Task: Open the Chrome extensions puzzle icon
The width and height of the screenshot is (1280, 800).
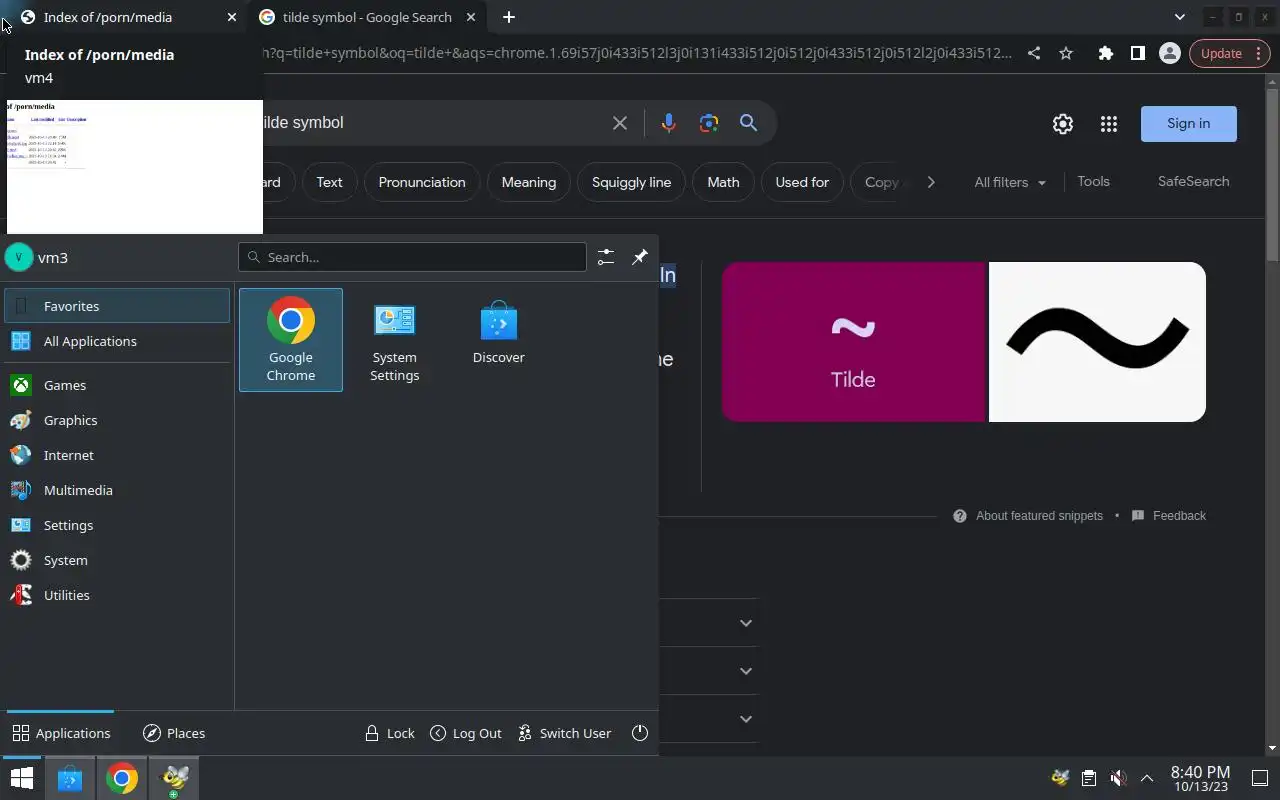Action: click(1106, 53)
